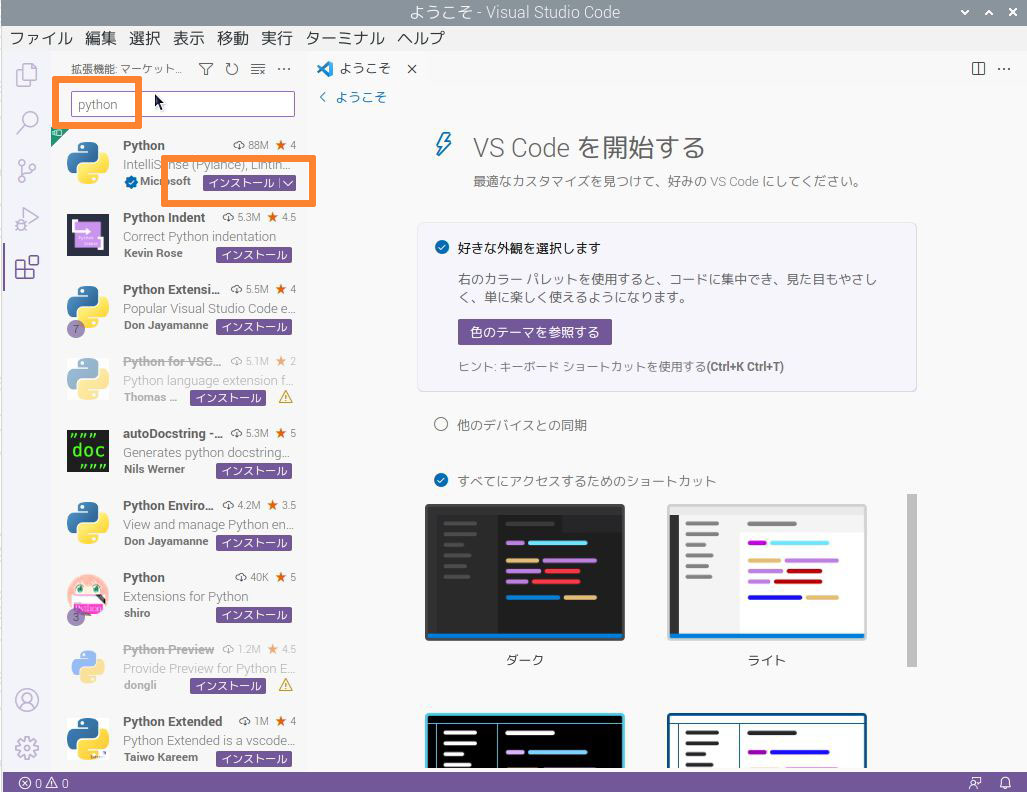This screenshot has height=792, width=1027.
Task: Refresh the extensions list
Action: click(x=232, y=68)
